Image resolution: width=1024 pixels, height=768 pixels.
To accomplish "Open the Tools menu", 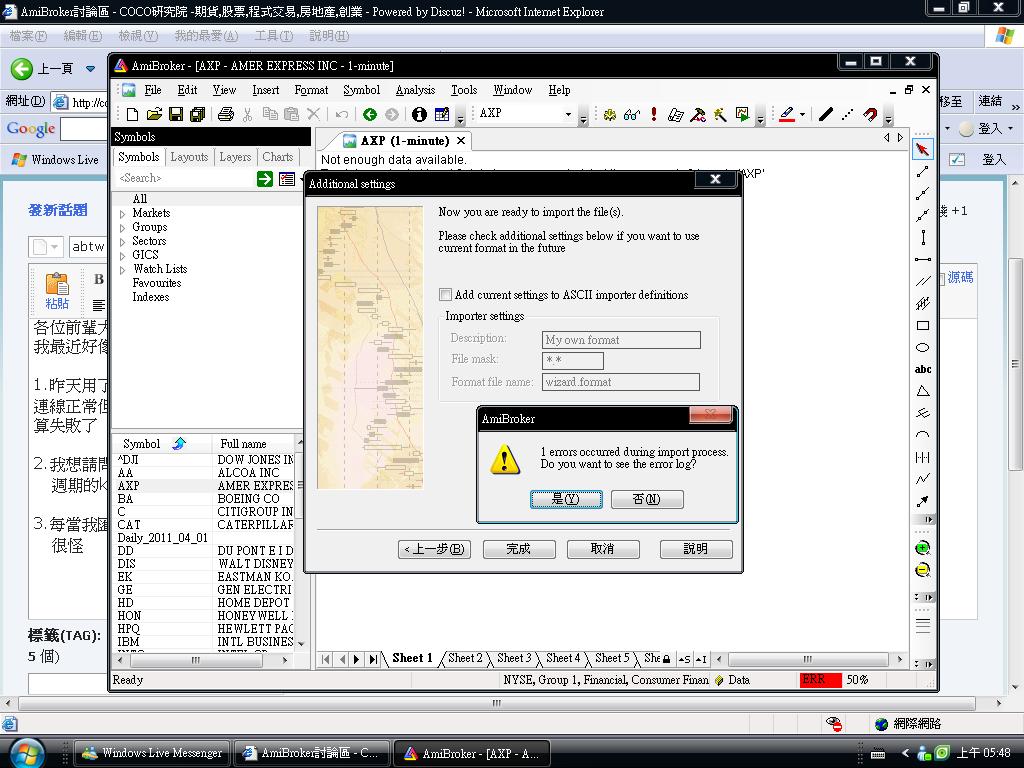I will click(x=464, y=90).
